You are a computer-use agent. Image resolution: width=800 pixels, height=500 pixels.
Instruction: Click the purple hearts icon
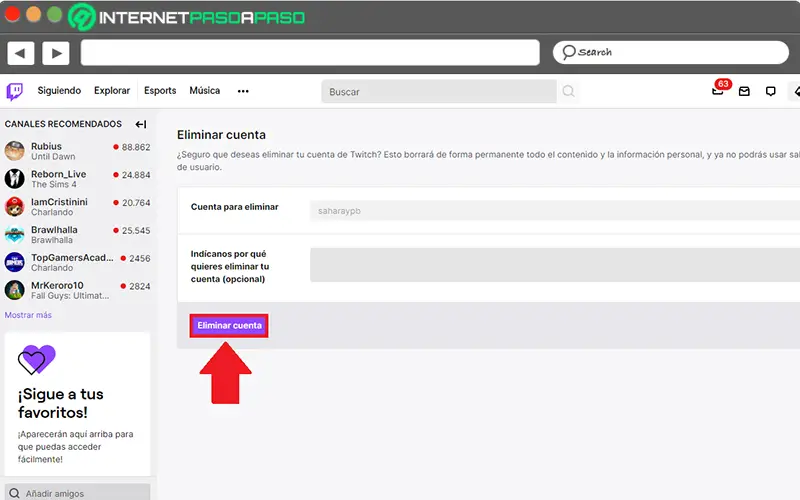click(x=37, y=359)
